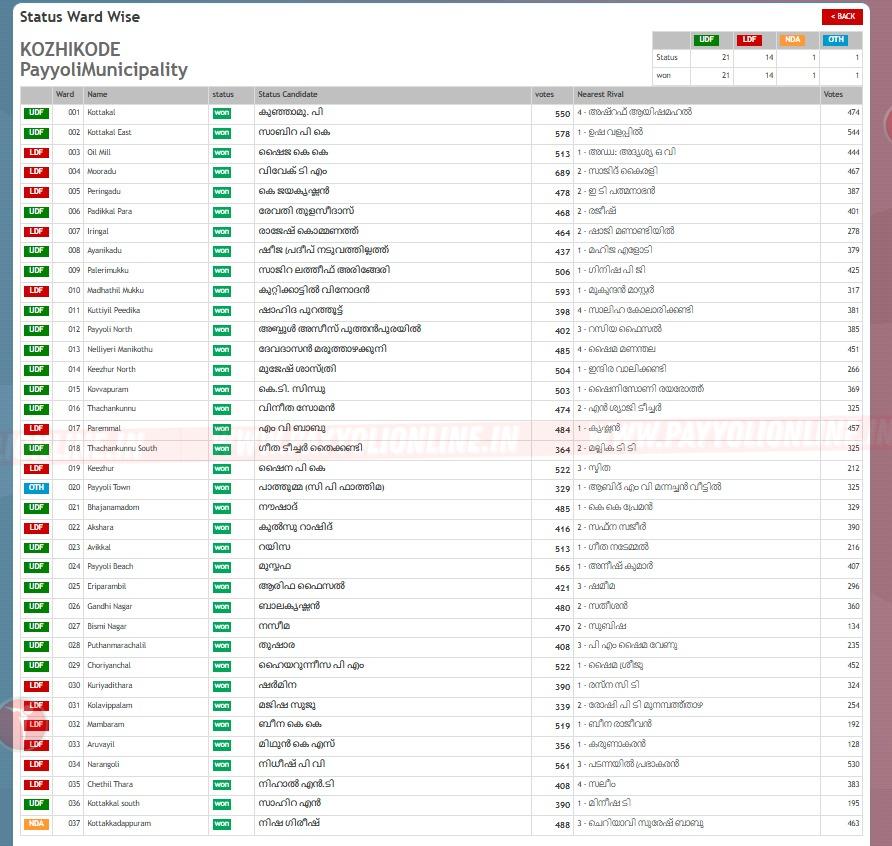892x846 pixels.
Task: Click the red LDF badge in summary table
Action: tap(748, 40)
